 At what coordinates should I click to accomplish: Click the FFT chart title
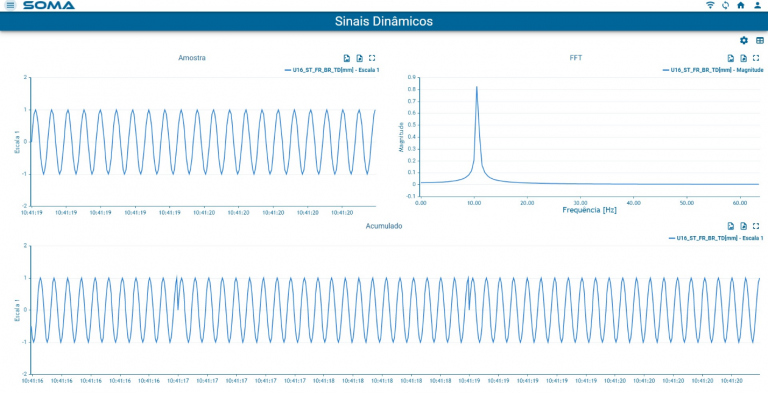point(576,58)
